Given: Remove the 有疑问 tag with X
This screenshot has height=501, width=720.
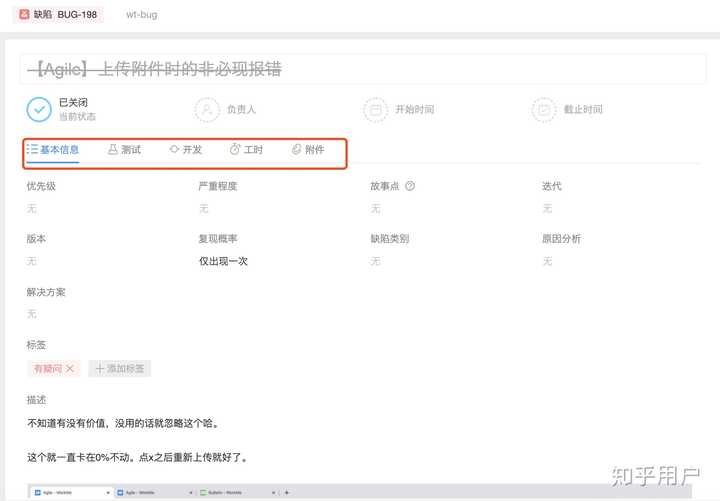Looking at the screenshot, I should (70, 368).
